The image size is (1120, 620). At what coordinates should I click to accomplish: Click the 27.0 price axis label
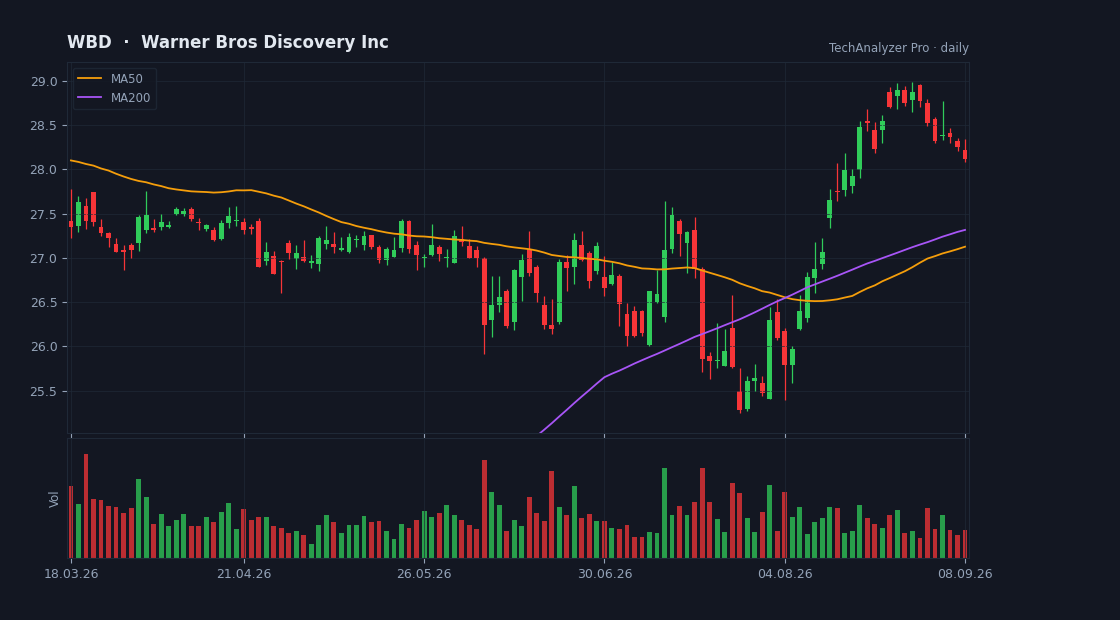click(x=44, y=259)
